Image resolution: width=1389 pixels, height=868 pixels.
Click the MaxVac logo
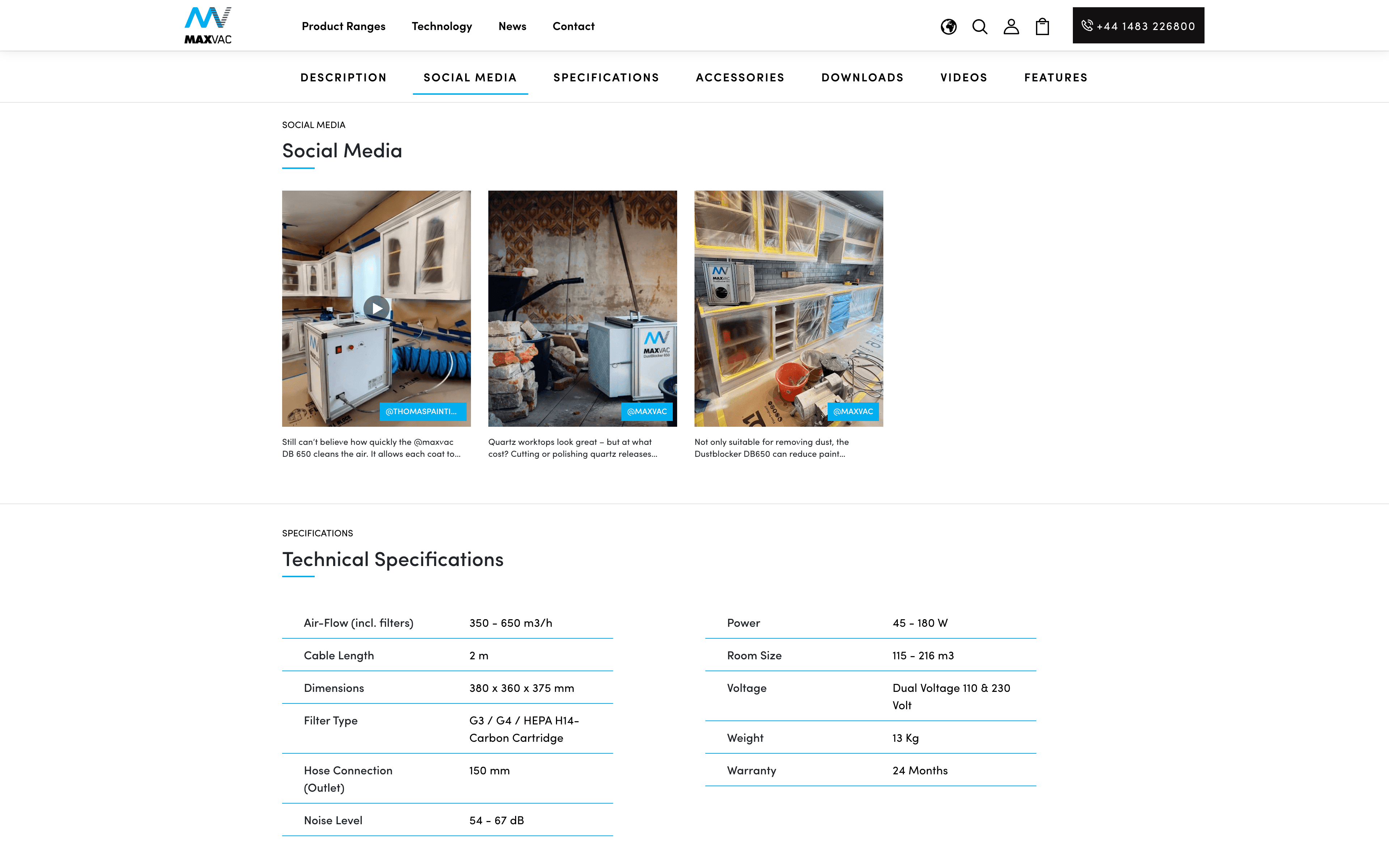click(208, 25)
